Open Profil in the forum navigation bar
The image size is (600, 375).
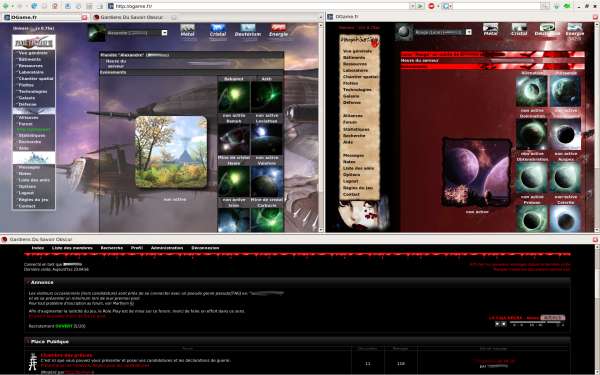pyautogui.click(x=137, y=248)
